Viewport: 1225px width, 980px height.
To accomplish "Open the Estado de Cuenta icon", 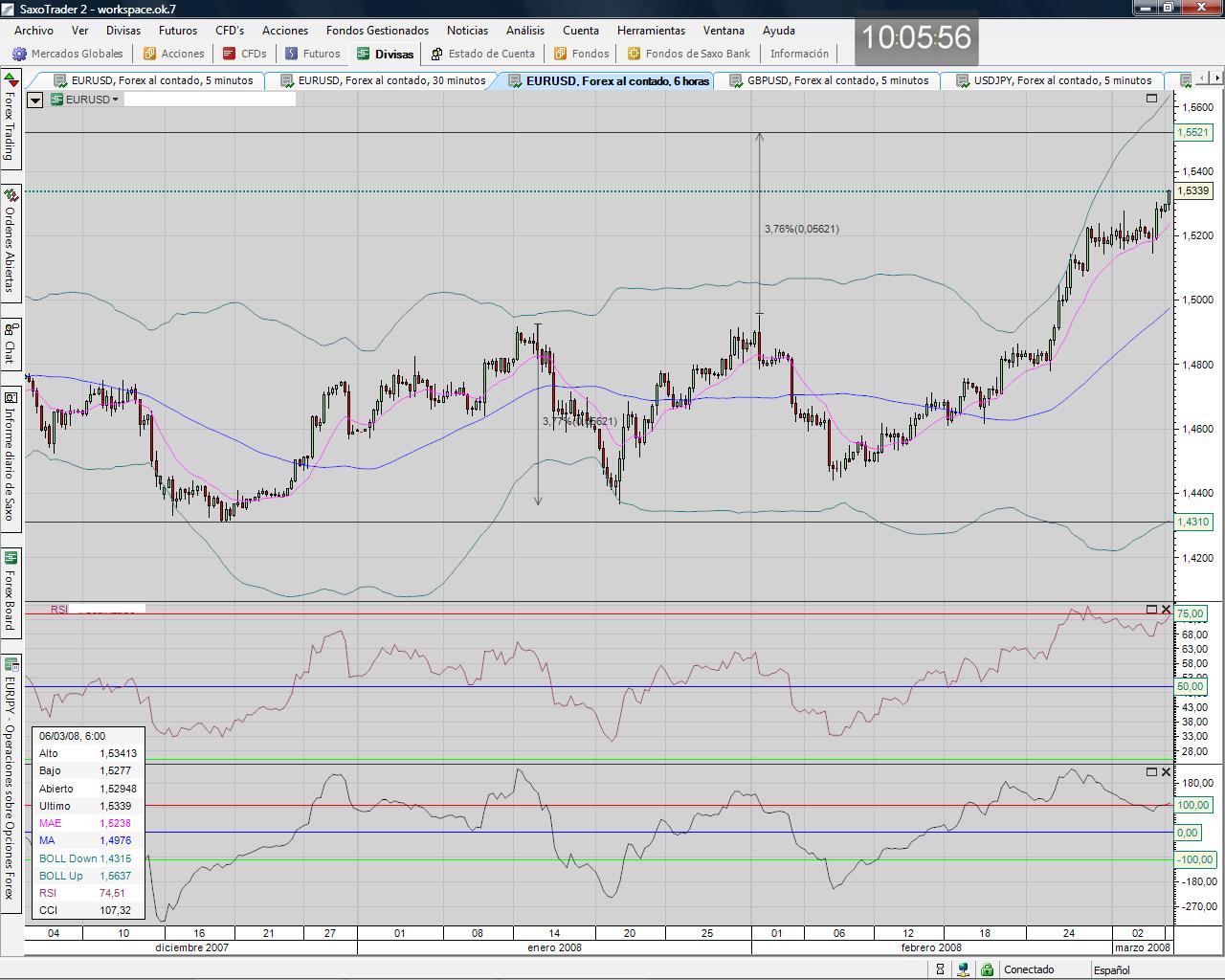I will click(437, 54).
